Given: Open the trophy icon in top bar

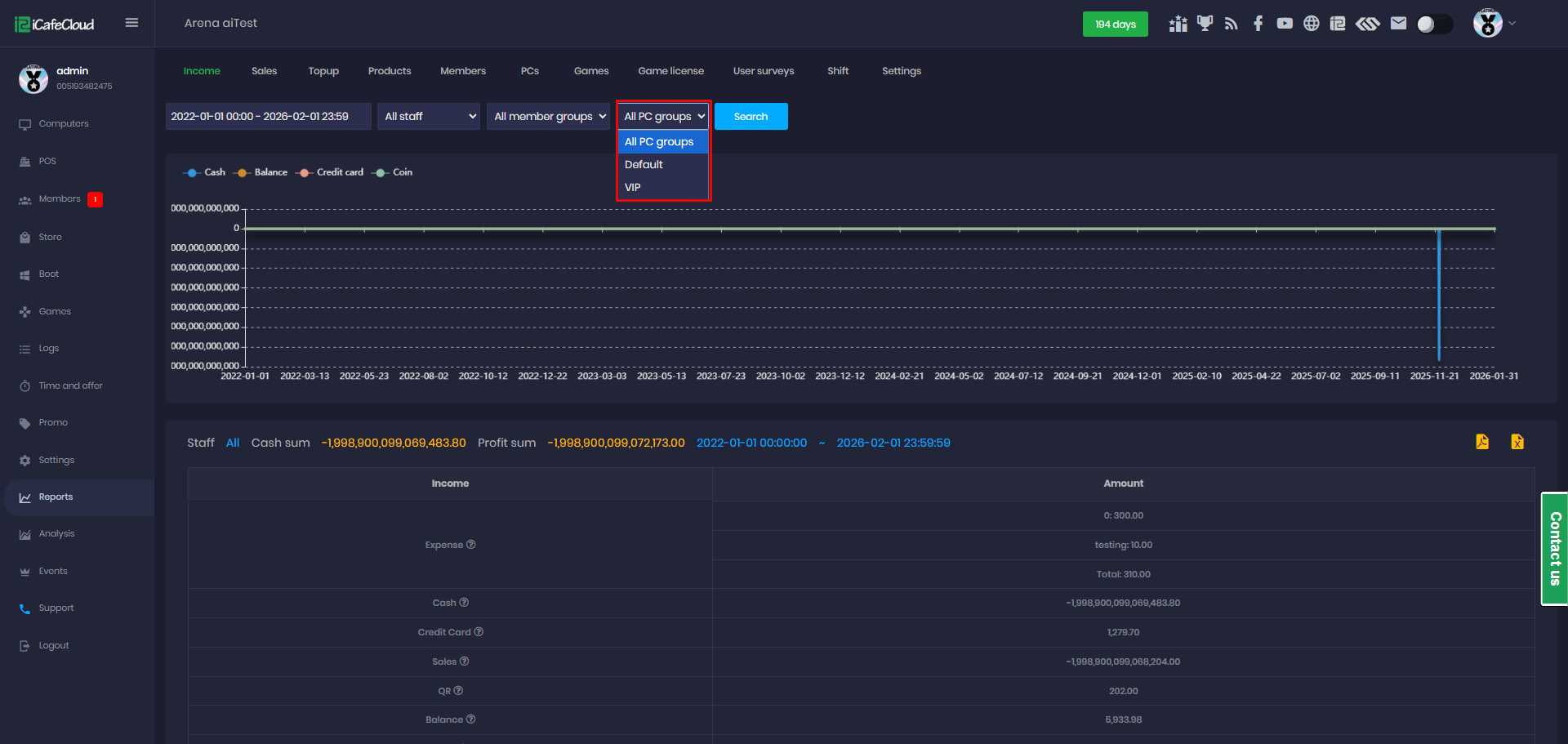Looking at the screenshot, I should pos(1205,24).
